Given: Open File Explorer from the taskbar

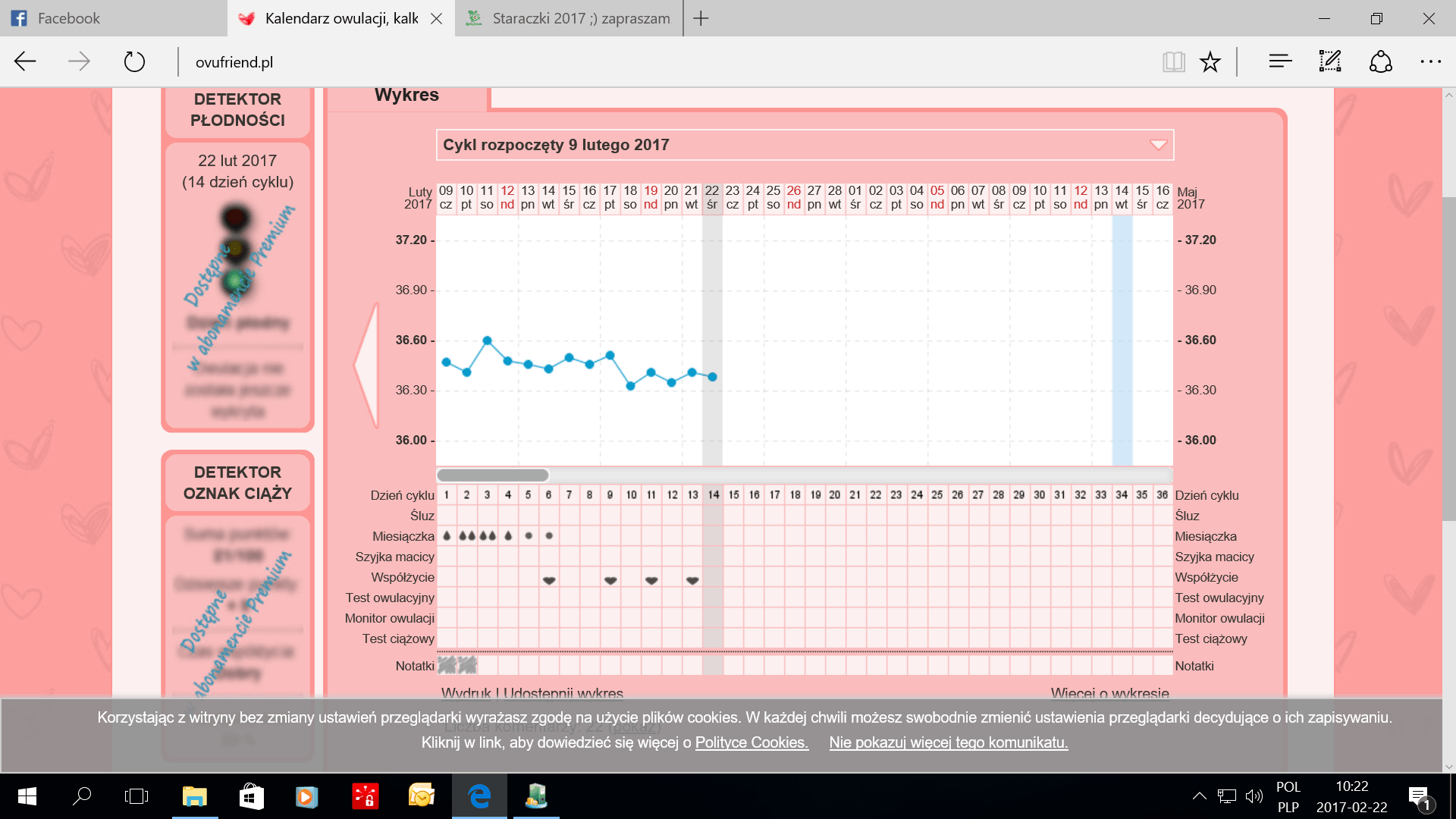Looking at the screenshot, I should [x=195, y=796].
